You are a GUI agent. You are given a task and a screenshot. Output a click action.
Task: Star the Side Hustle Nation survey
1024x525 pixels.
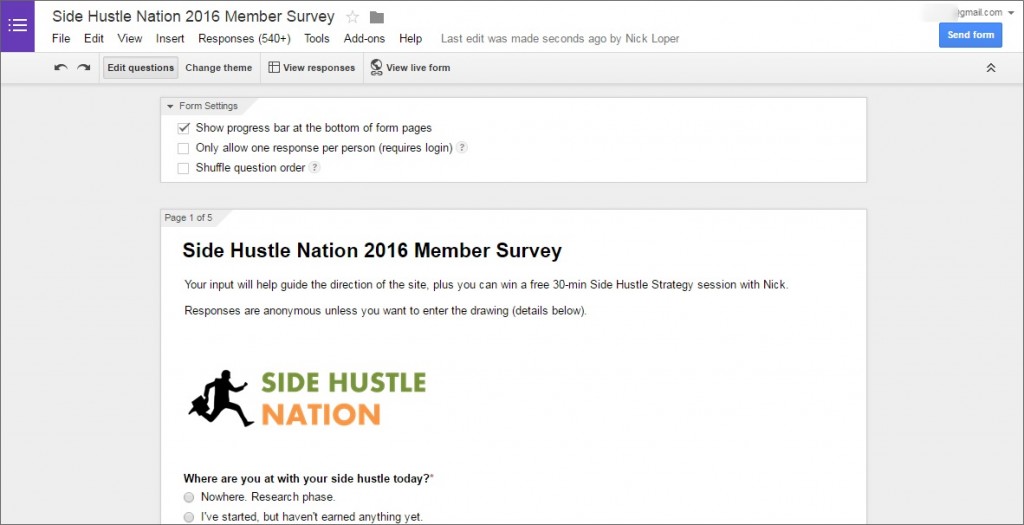(x=353, y=17)
